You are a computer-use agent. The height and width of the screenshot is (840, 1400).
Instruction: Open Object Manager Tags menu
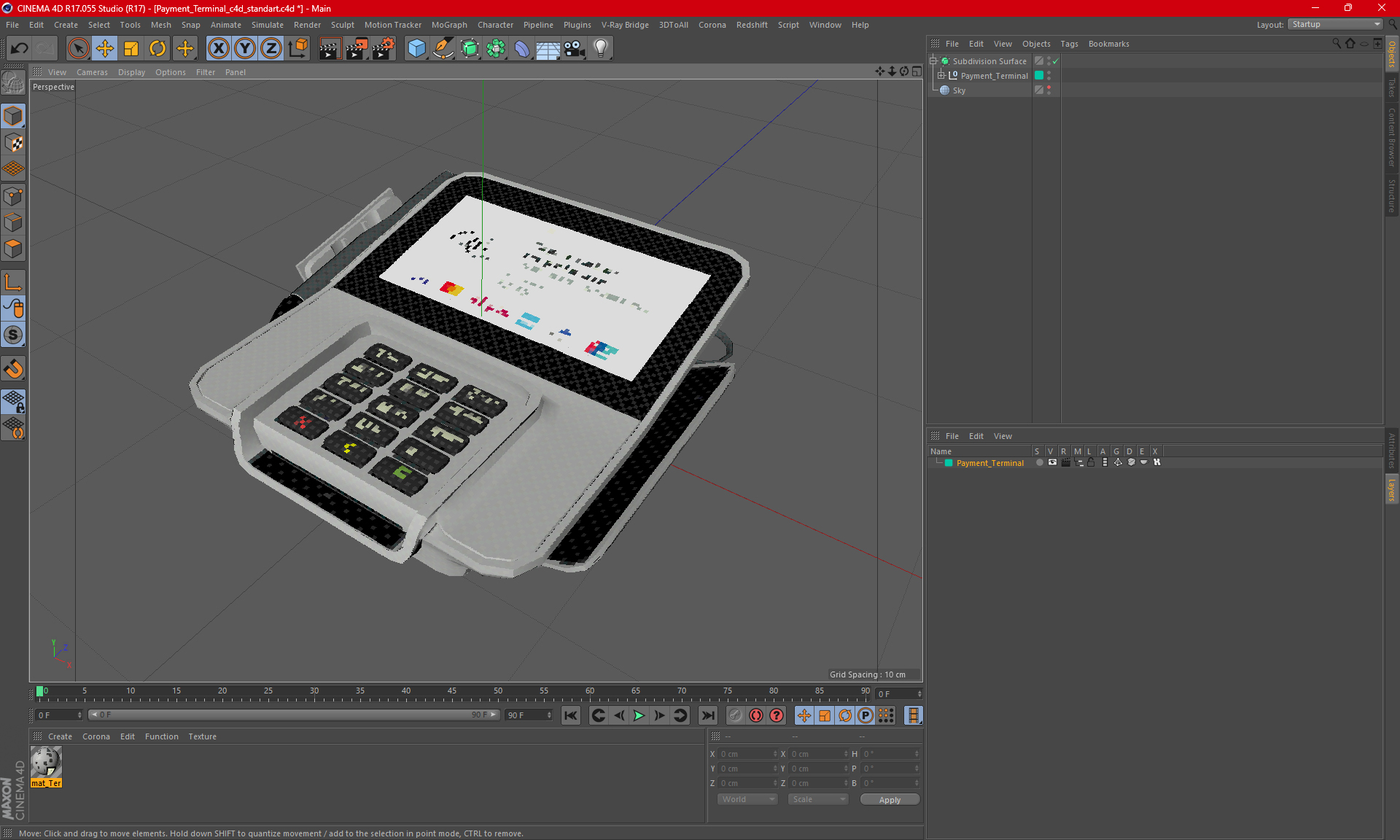1069,44
